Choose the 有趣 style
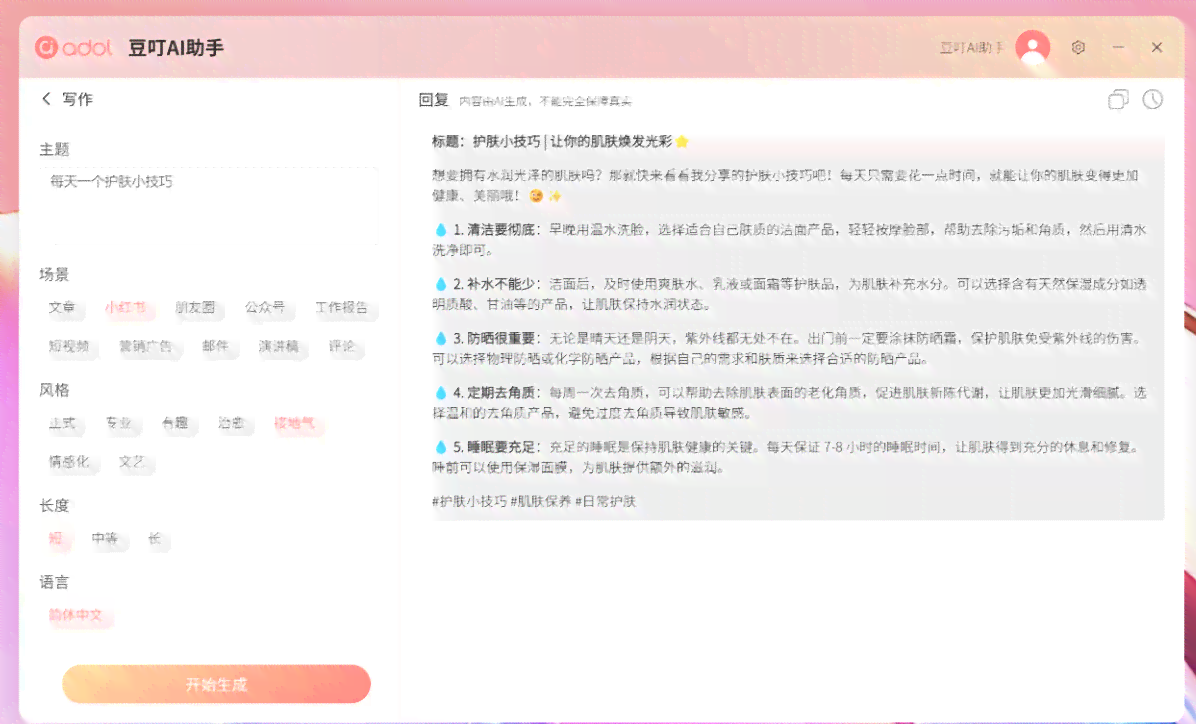 pos(175,423)
